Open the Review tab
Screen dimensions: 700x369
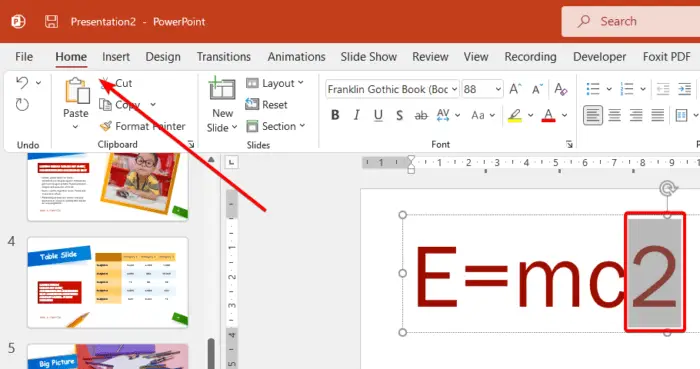coord(430,57)
